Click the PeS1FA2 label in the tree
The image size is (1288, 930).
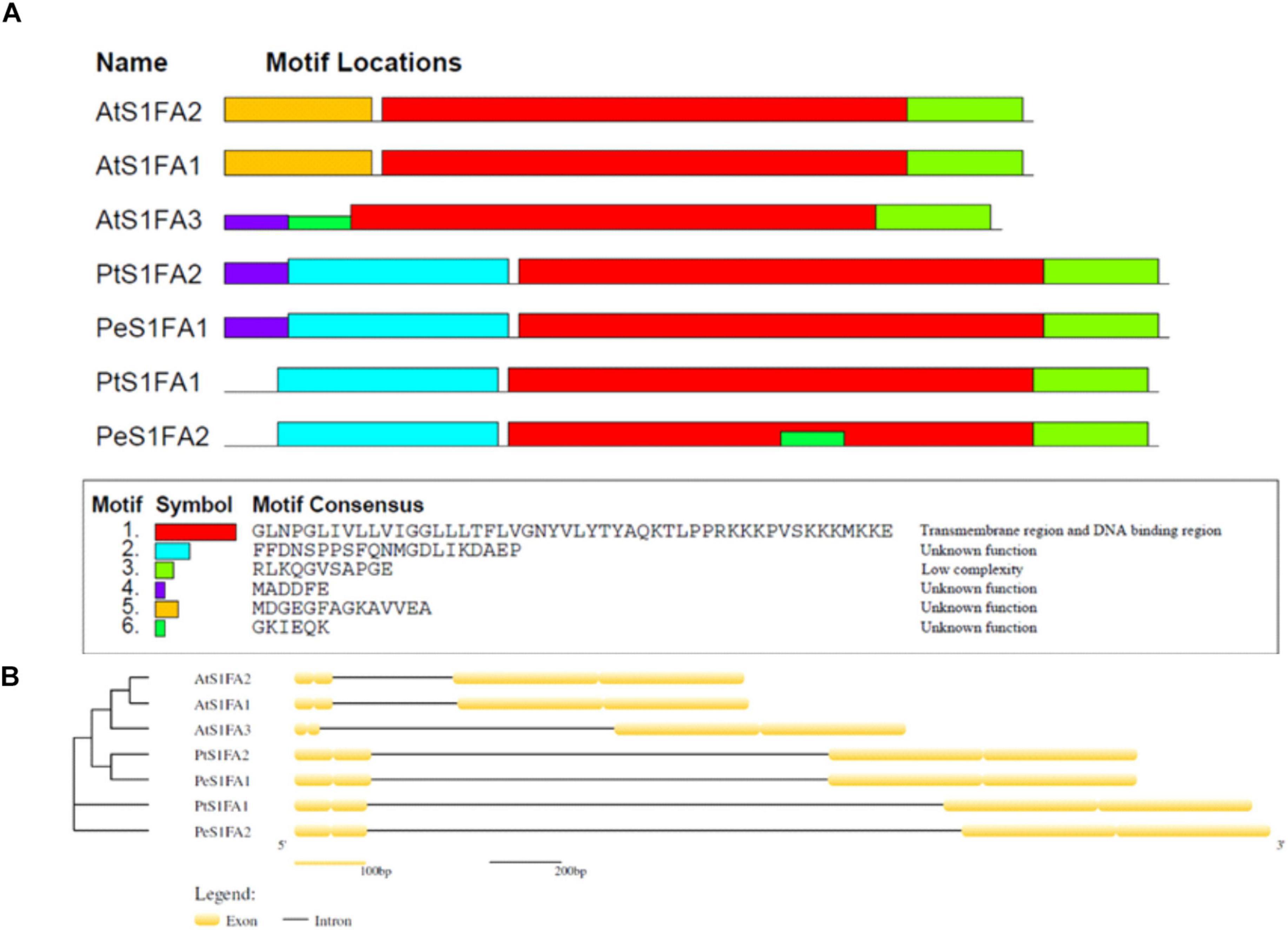pos(223,832)
